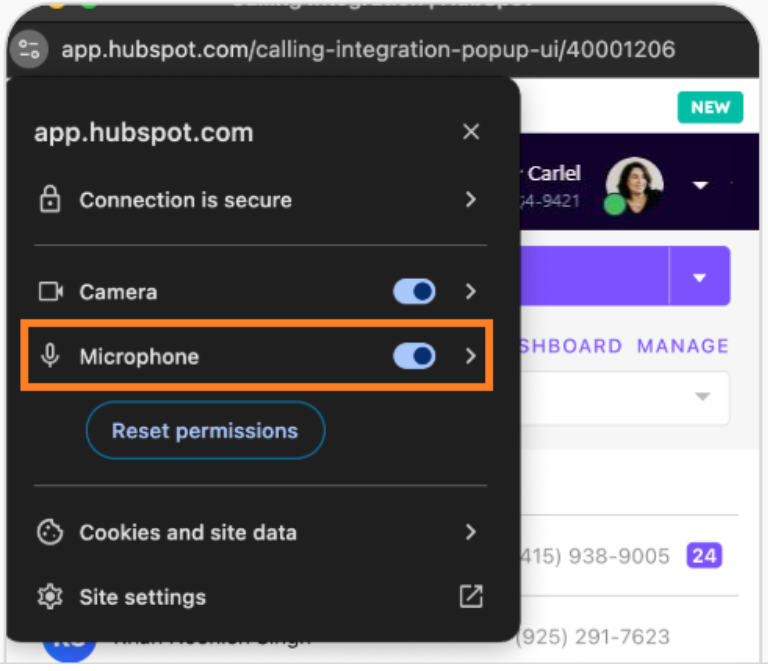Click the Connection is secure label
Viewport: 768px width, 671px height.
[186, 200]
